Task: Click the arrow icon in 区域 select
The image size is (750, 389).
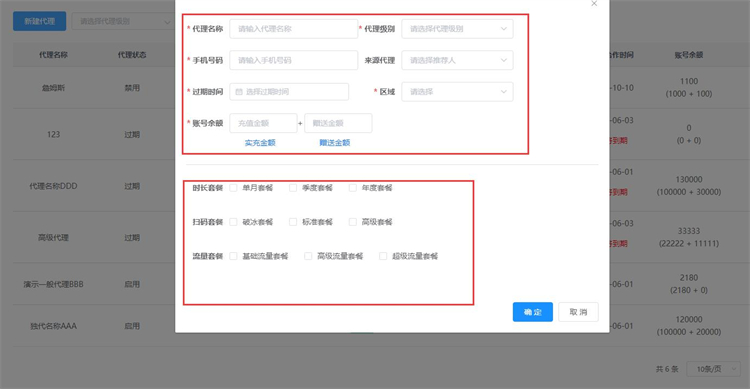Action: [504, 92]
